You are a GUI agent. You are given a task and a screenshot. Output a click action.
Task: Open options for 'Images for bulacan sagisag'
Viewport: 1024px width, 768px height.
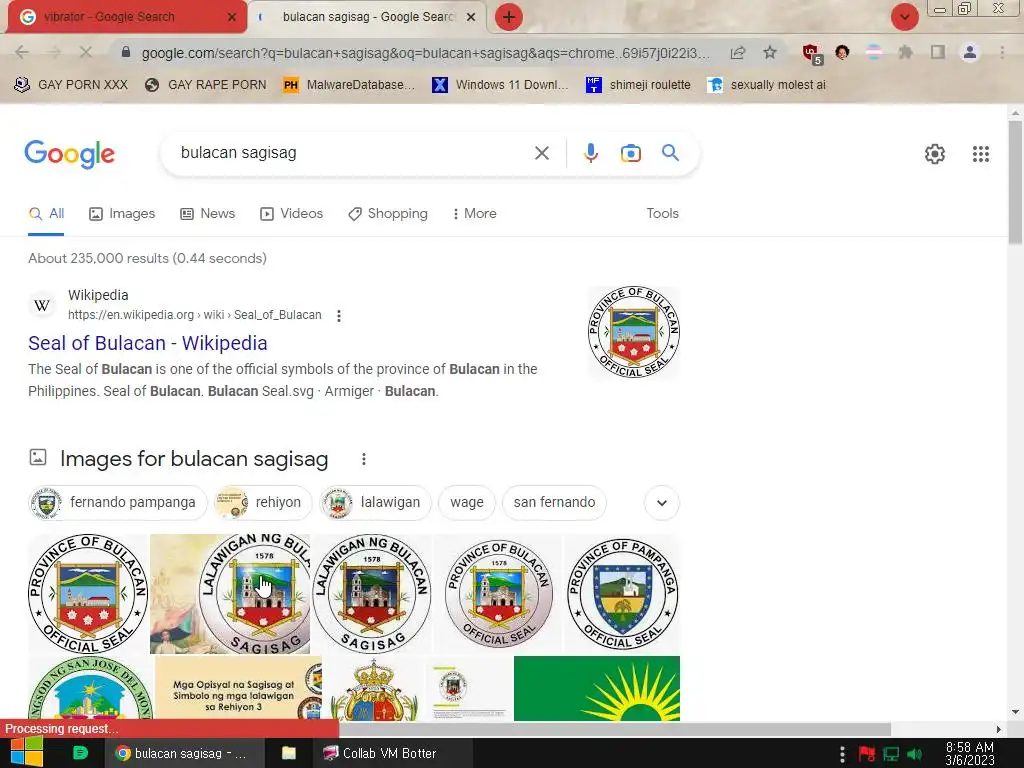(x=364, y=459)
